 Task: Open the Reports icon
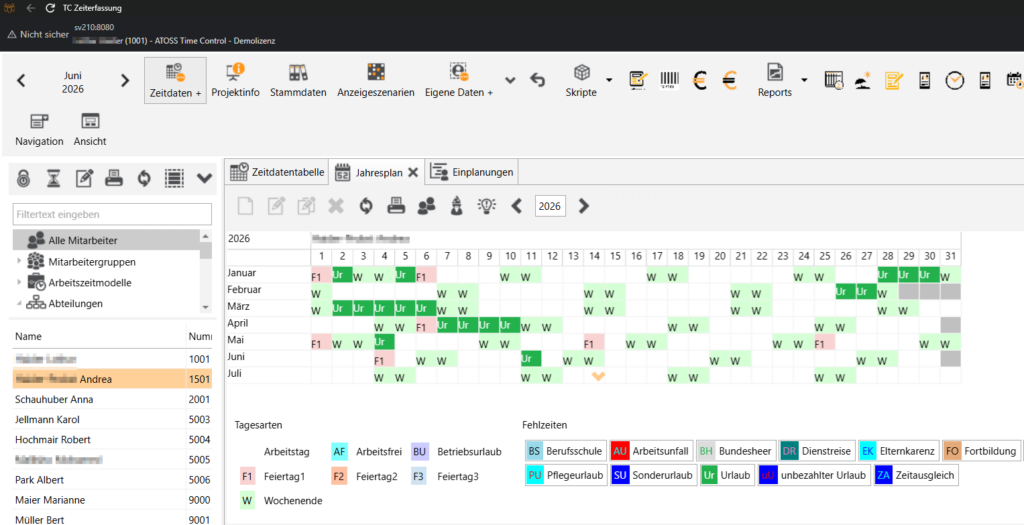point(775,80)
